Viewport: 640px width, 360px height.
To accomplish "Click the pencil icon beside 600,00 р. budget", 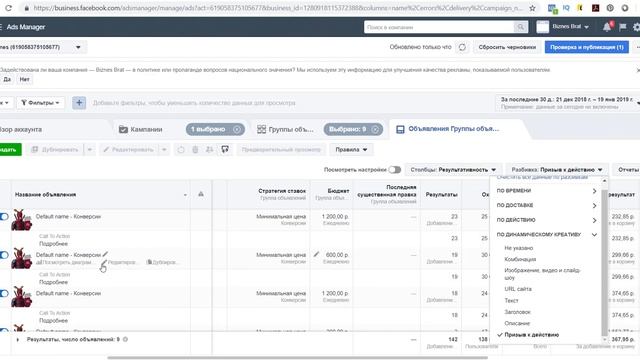I will [x=316, y=254].
